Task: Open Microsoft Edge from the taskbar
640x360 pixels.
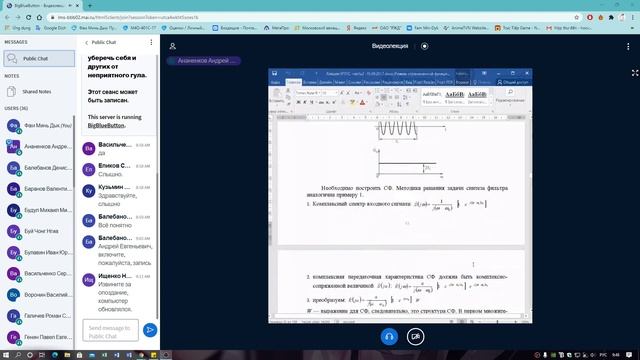Action: click(x=55, y=355)
